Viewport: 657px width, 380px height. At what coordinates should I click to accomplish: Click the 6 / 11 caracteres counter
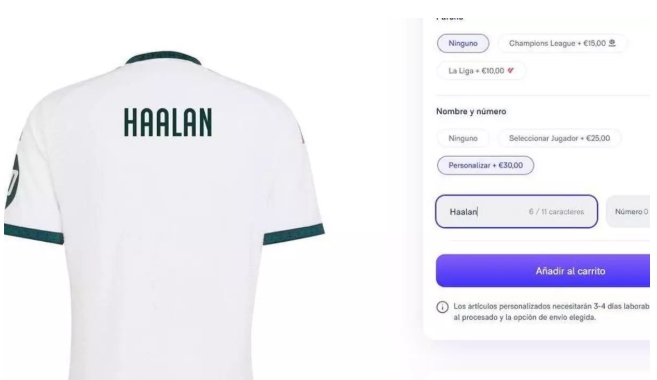pos(556,212)
